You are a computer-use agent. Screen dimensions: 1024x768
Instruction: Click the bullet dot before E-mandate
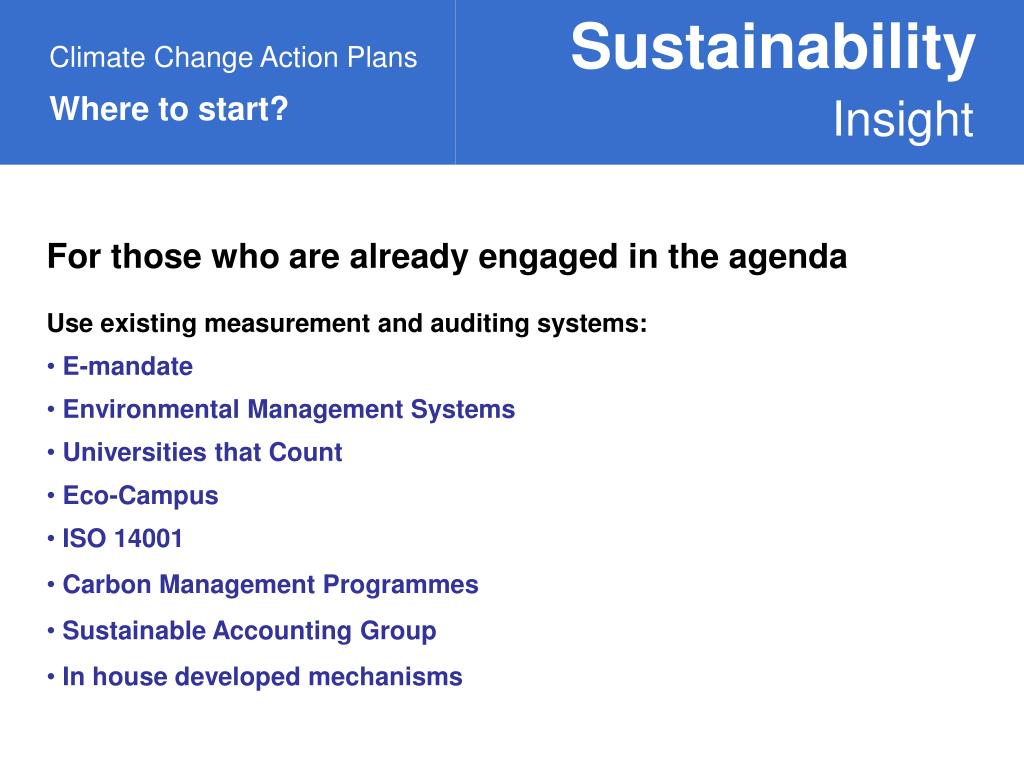point(51,367)
